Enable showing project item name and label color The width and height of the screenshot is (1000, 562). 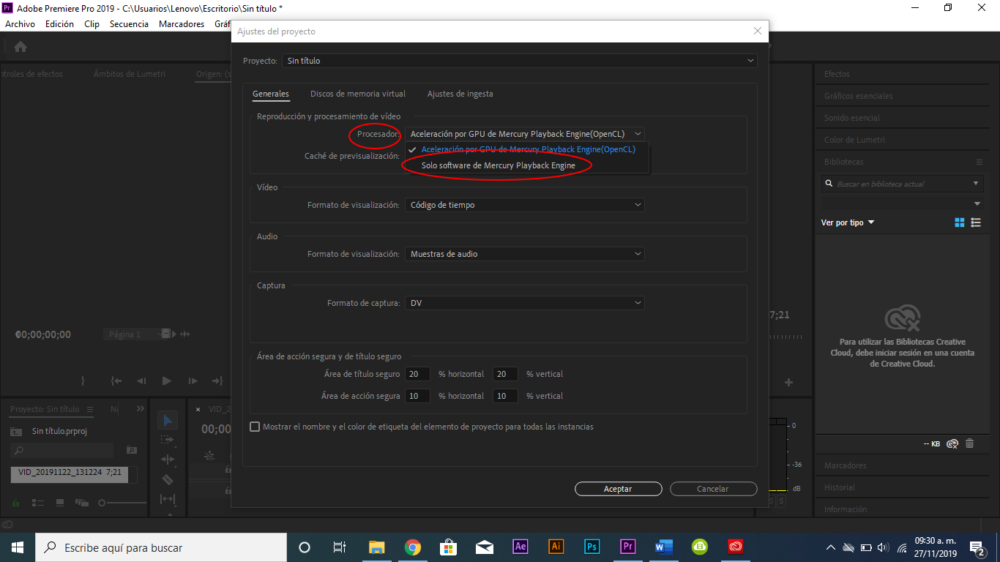click(255, 427)
